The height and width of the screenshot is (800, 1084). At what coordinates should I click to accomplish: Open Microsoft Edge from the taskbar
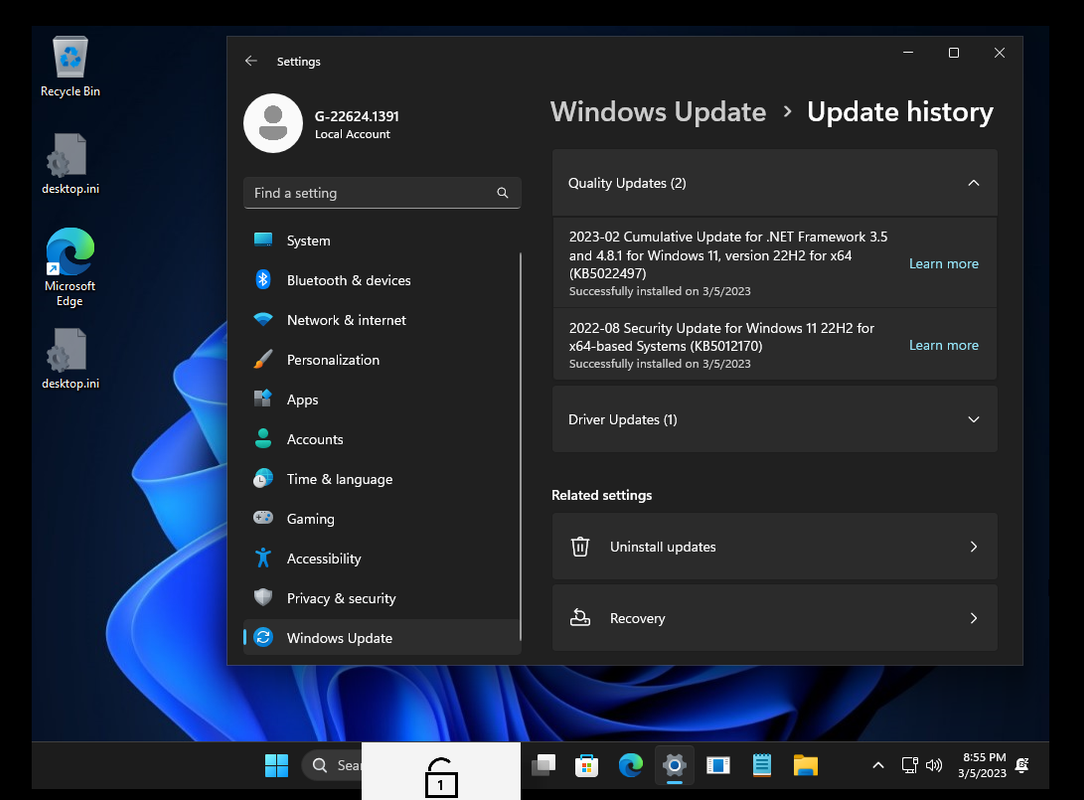tap(630, 765)
